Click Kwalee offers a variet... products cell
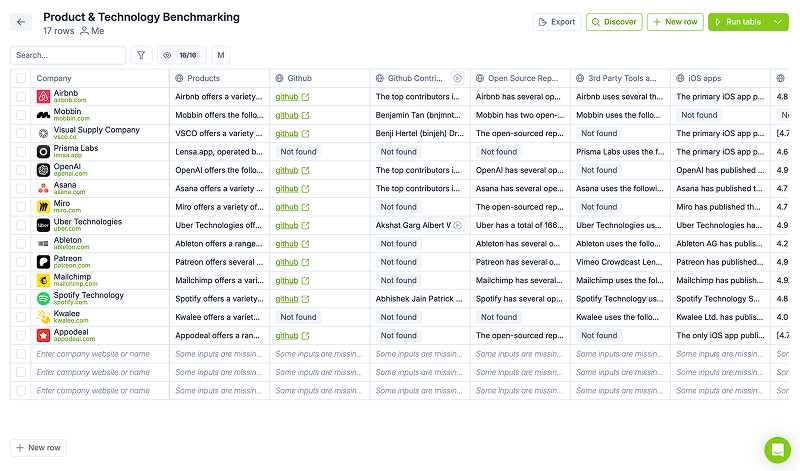 point(217,317)
